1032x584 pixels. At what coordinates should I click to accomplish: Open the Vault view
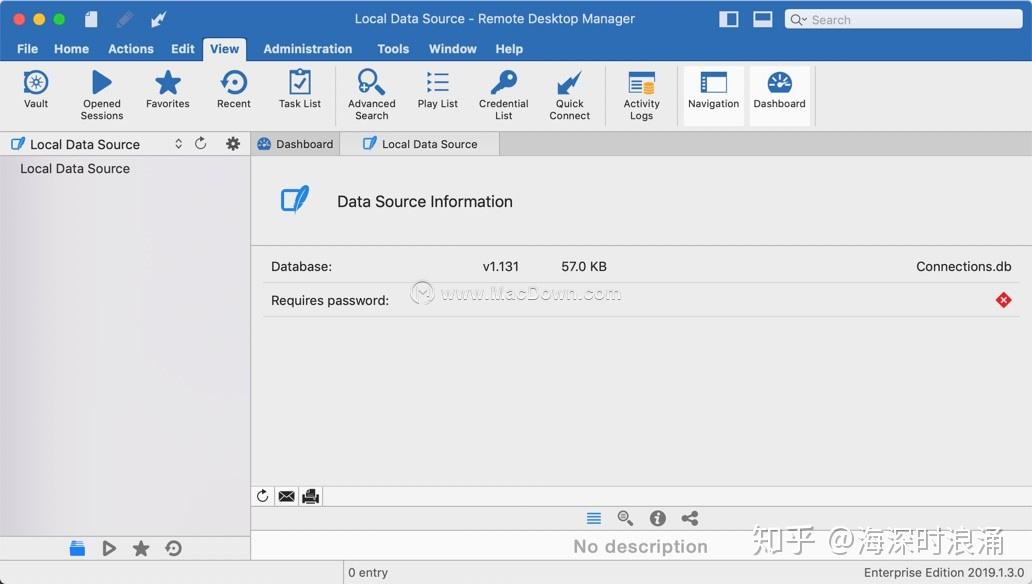pos(36,90)
